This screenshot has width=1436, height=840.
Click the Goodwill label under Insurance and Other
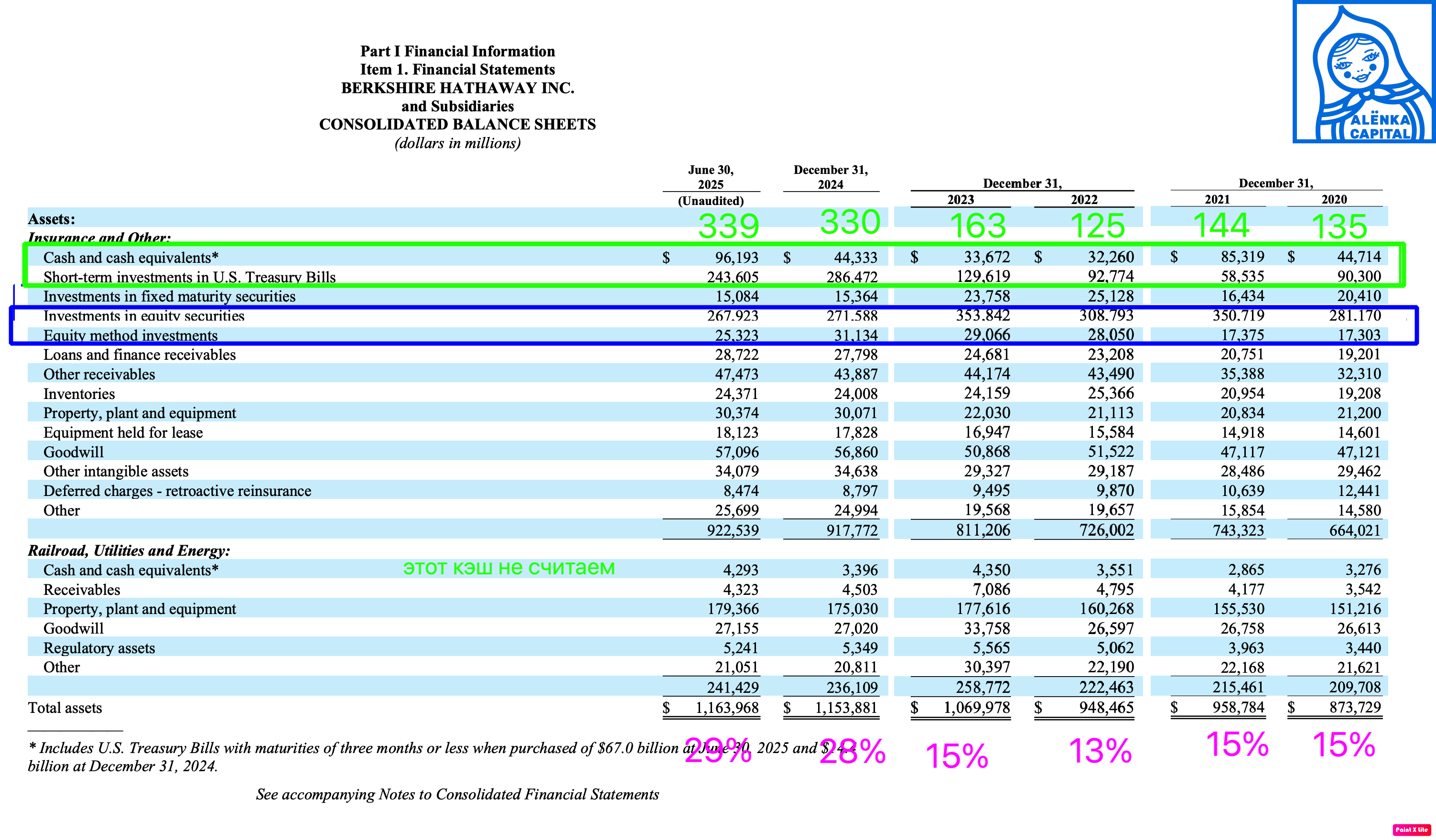click(74, 452)
